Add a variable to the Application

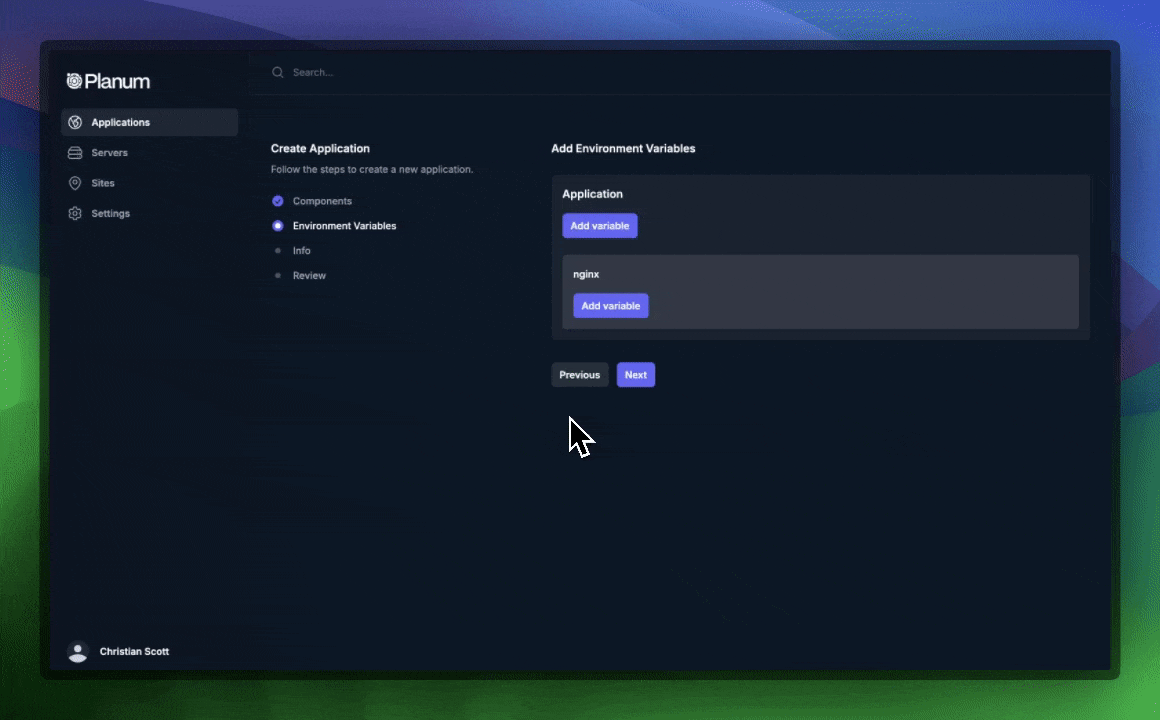pyautogui.click(x=599, y=226)
